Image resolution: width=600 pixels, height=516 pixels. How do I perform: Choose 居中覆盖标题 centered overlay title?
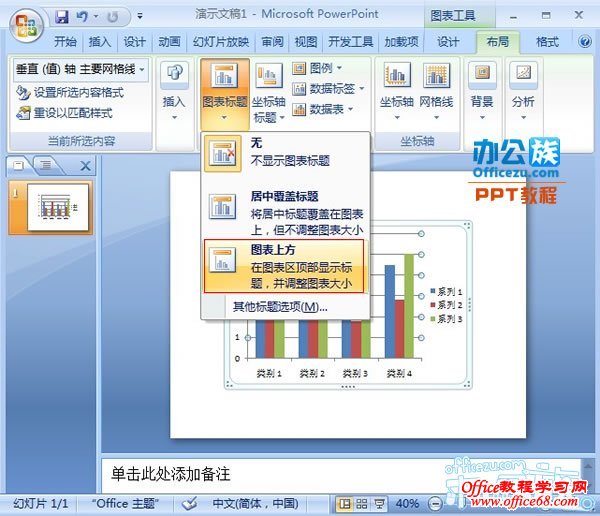(x=285, y=213)
